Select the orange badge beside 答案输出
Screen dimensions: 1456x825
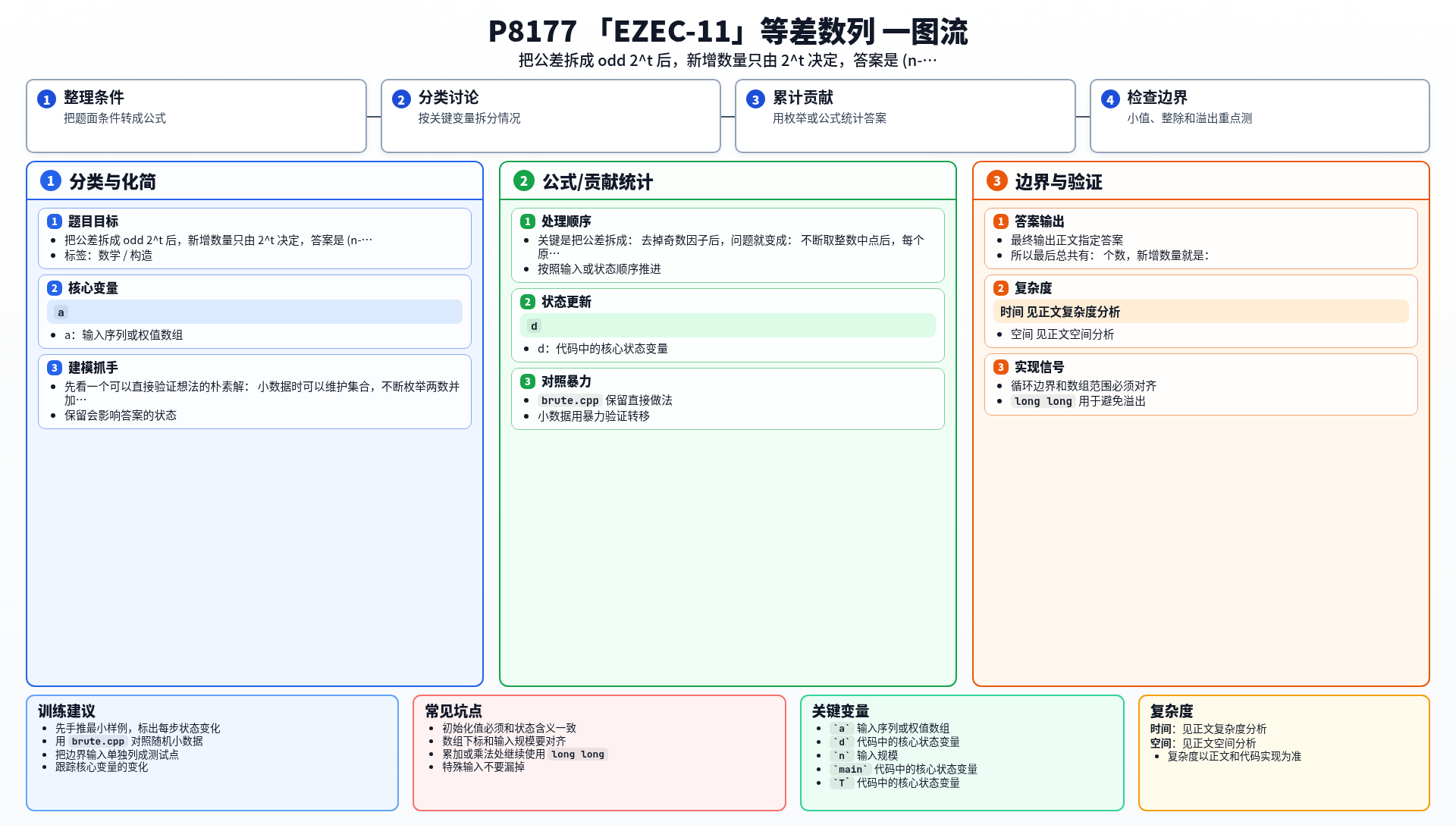coord(1001,221)
